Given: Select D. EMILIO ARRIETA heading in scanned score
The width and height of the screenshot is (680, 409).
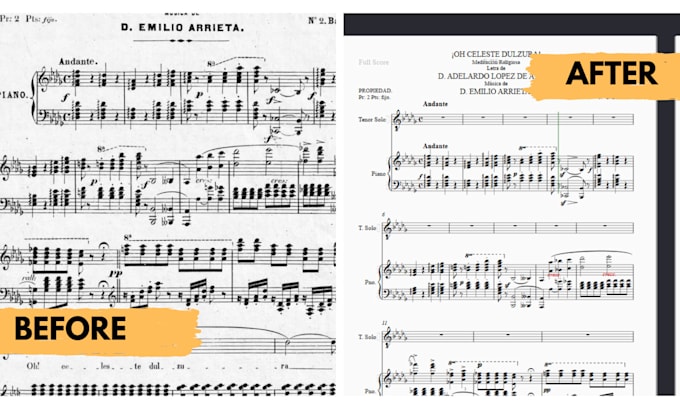Looking at the screenshot, I should (x=183, y=28).
